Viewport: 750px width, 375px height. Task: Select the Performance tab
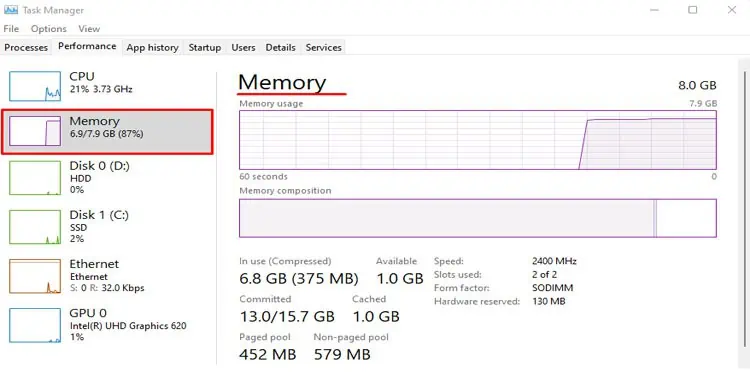[87, 46]
